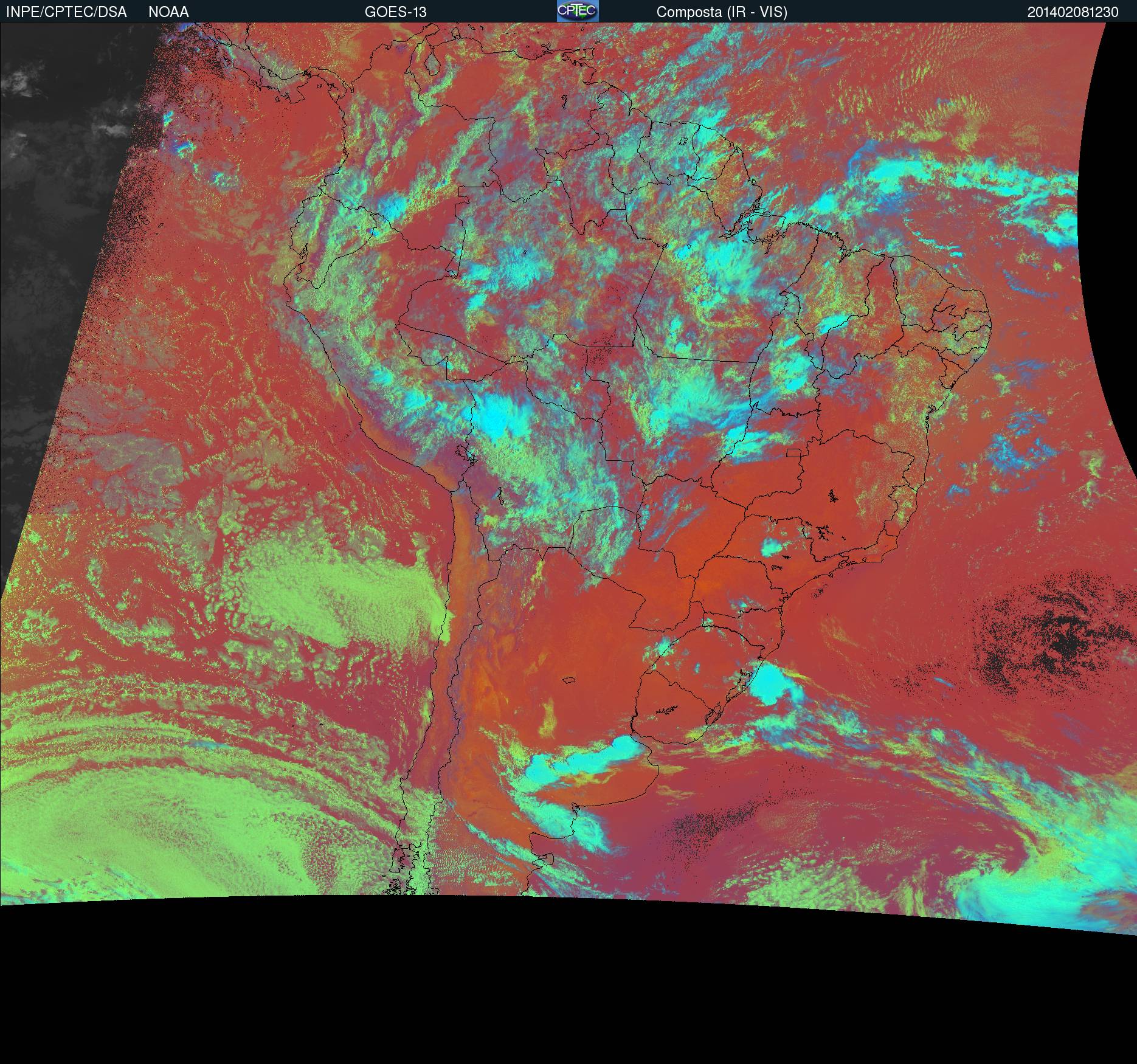Click the GOES-13 satellite label
Image resolution: width=1137 pixels, height=1064 pixels.
(395, 12)
